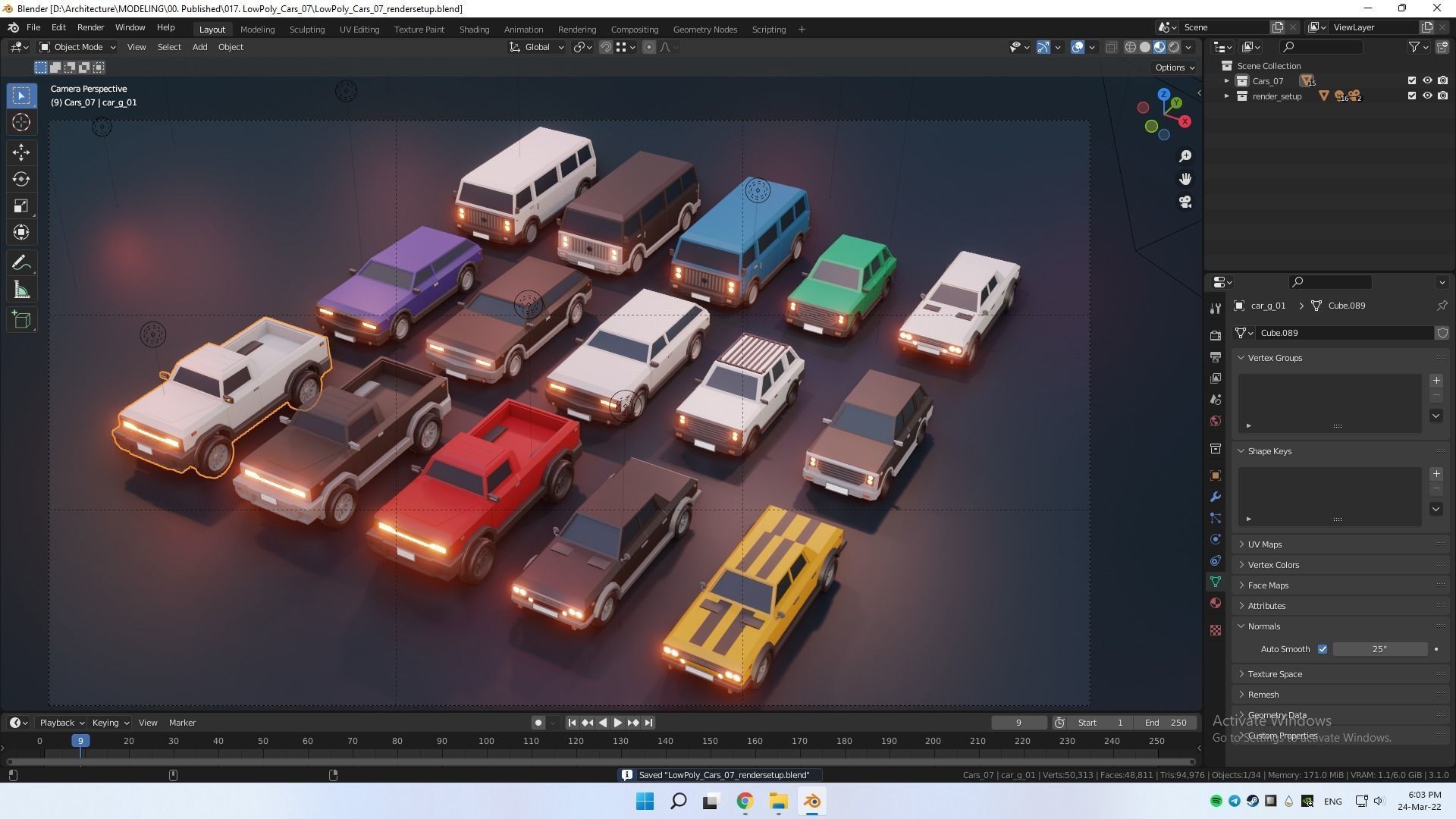This screenshot has height=819, width=1456.
Task: Switch to rendered viewport shading
Action: click(x=1174, y=47)
